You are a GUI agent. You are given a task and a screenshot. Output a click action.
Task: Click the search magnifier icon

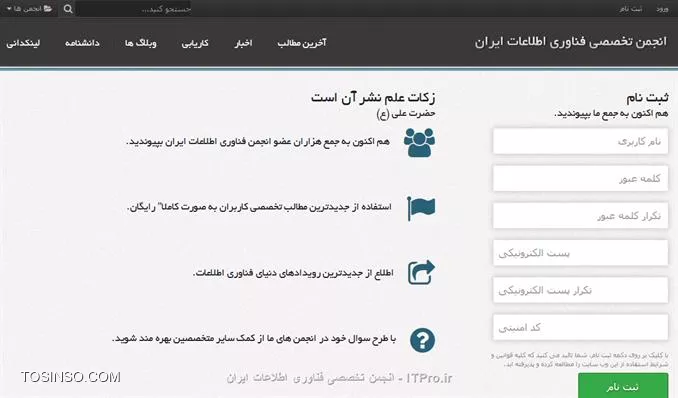68,9
